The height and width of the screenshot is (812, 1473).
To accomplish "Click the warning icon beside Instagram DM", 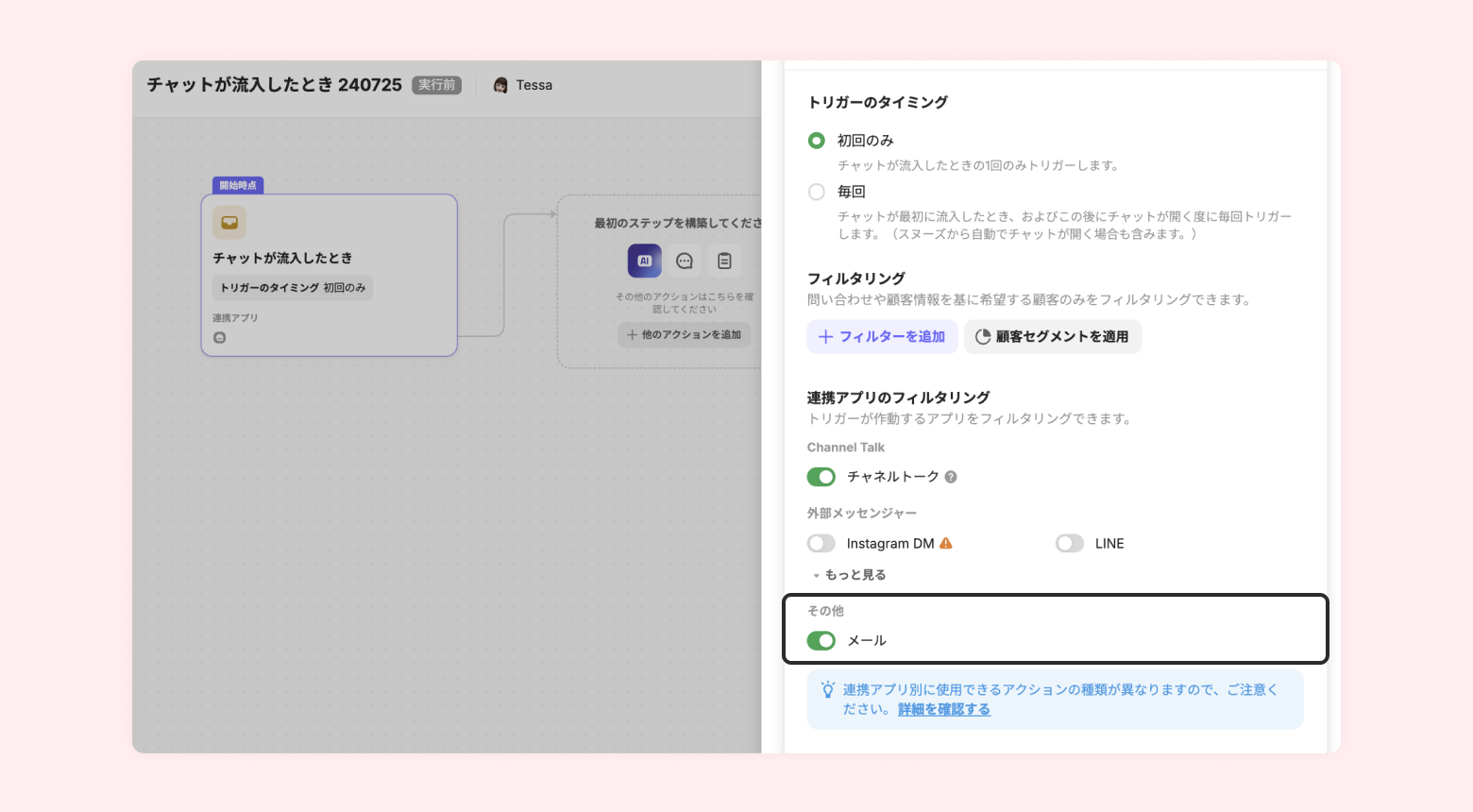I will [946, 544].
